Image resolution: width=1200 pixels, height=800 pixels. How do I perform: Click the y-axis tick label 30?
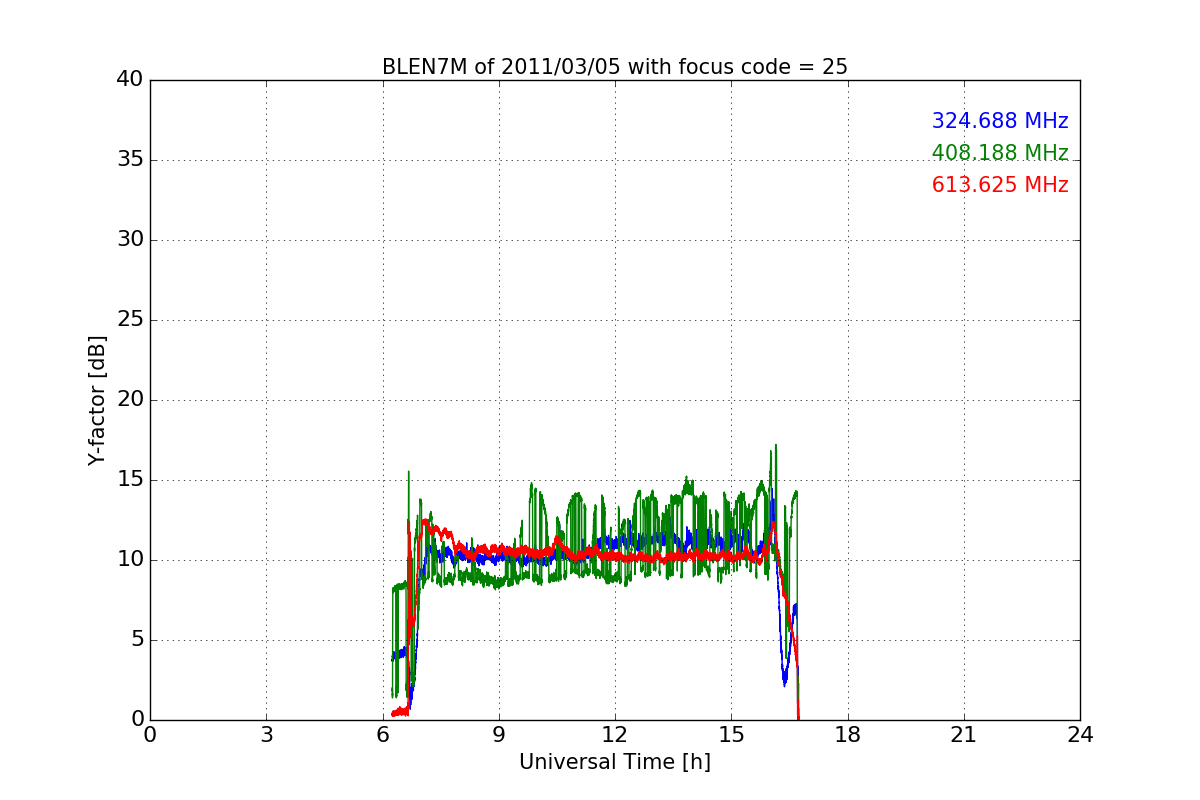tap(130, 240)
